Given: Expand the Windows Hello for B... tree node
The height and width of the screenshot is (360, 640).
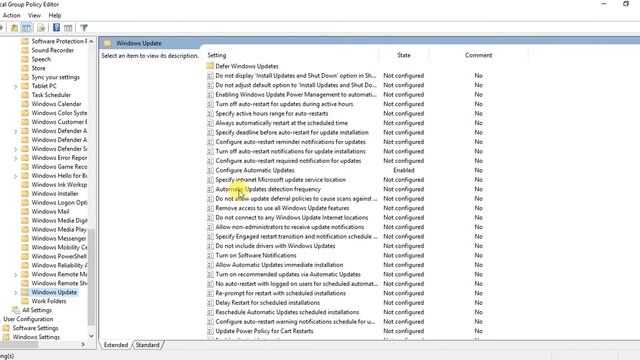Looking at the screenshot, I should [x=16, y=176].
